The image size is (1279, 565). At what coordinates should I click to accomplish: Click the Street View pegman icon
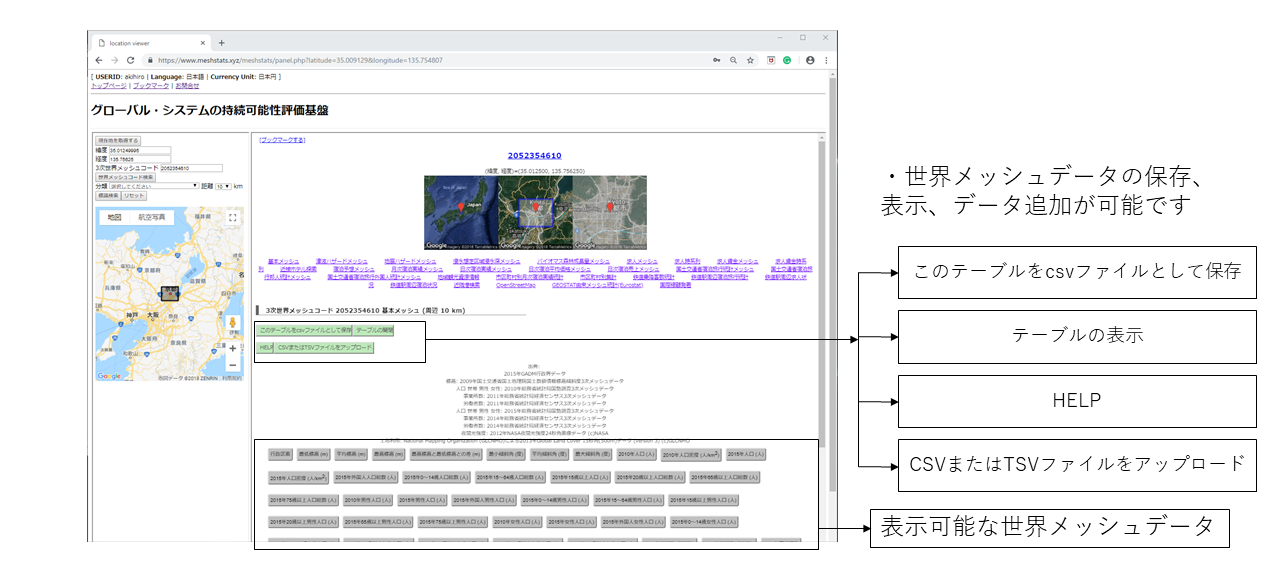pos(232,324)
